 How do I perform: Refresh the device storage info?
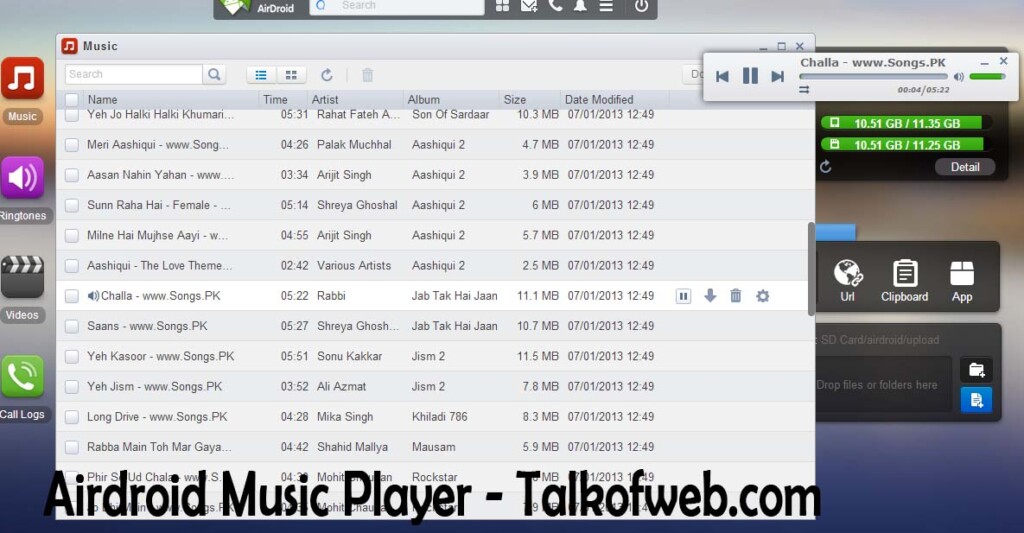point(825,167)
